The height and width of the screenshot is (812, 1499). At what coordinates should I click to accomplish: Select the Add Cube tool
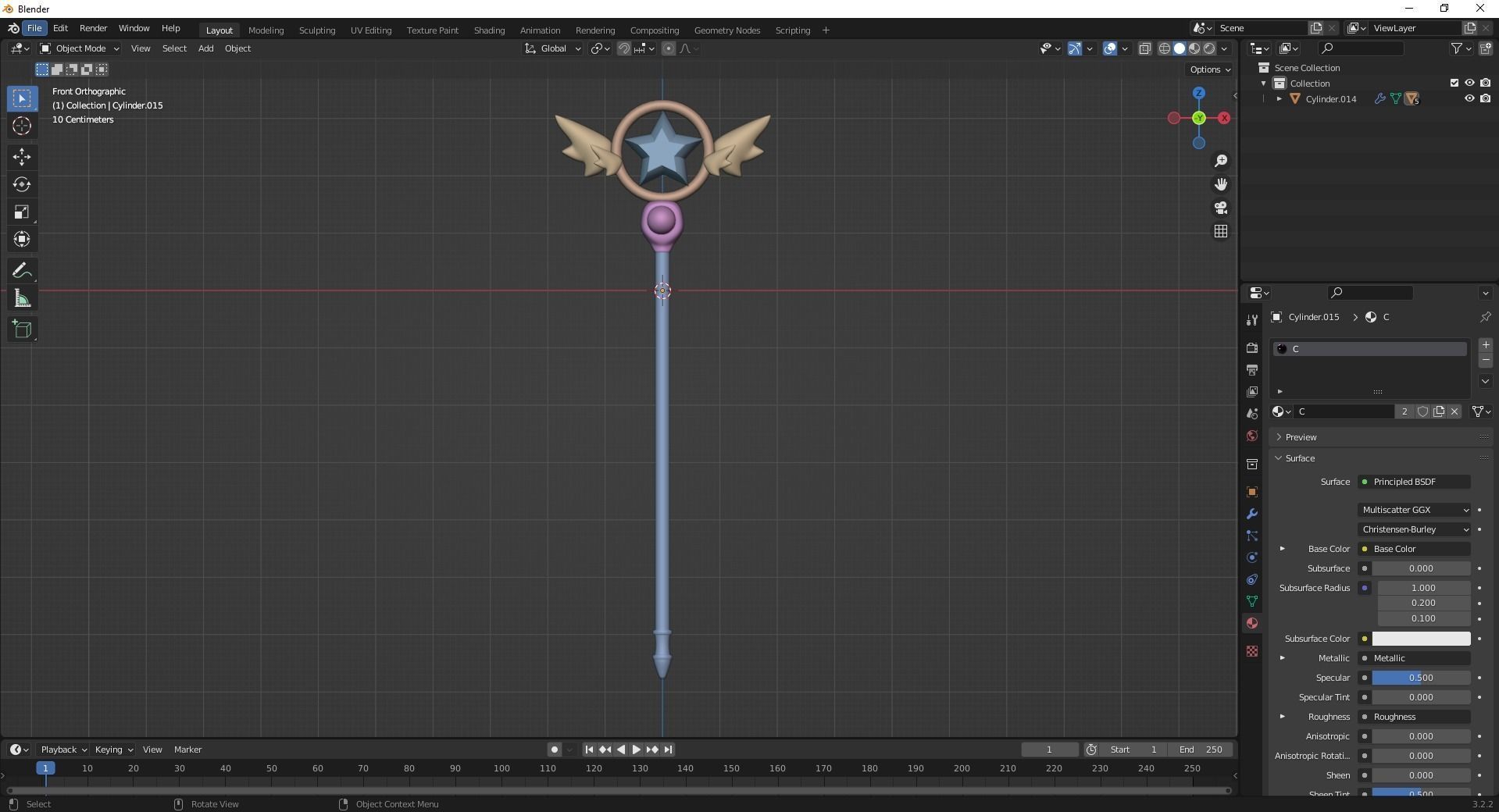click(22, 329)
